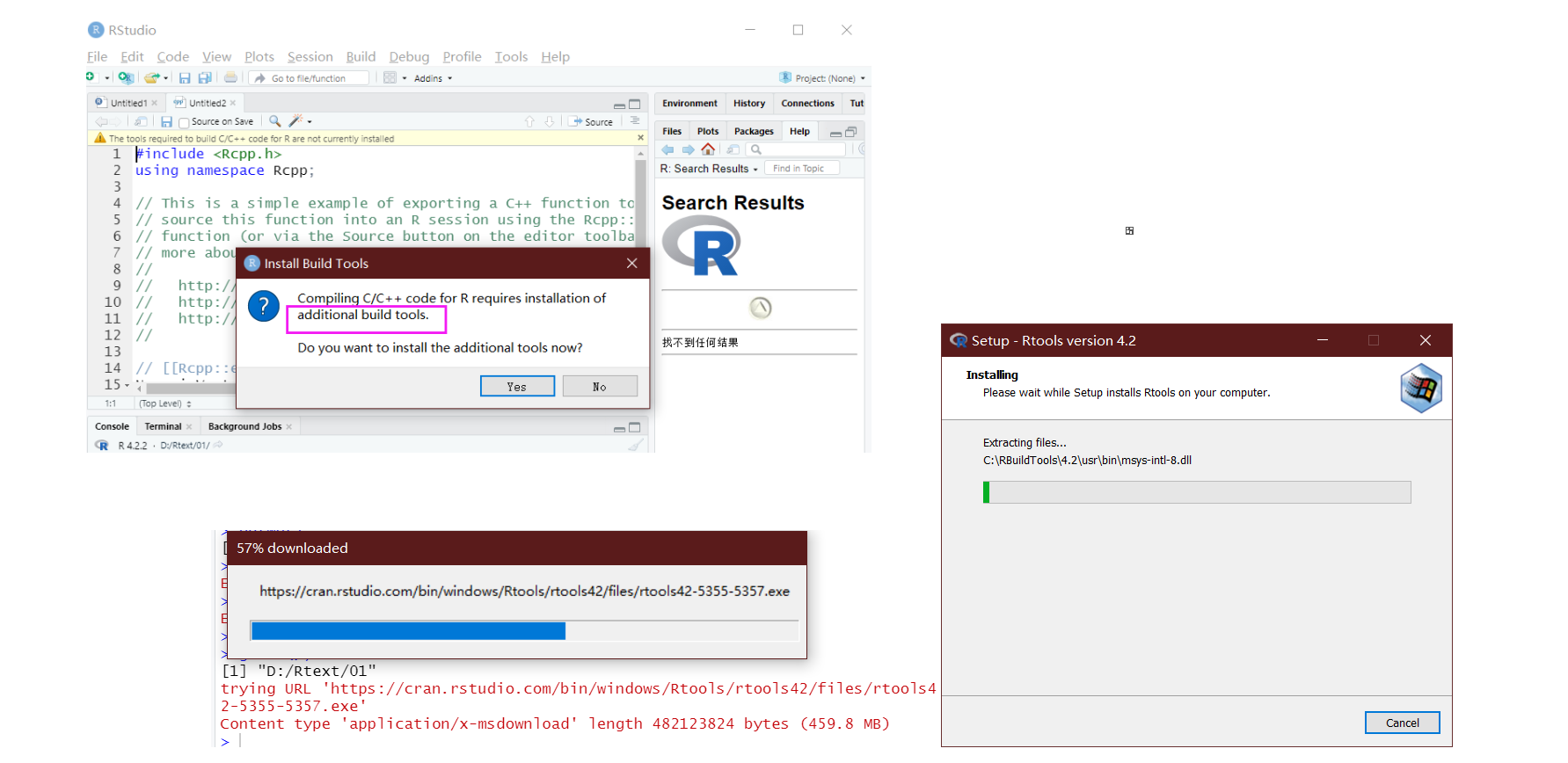Viewport: 1568px width, 763px height.
Task: Open the File menu
Action: [97, 56]
